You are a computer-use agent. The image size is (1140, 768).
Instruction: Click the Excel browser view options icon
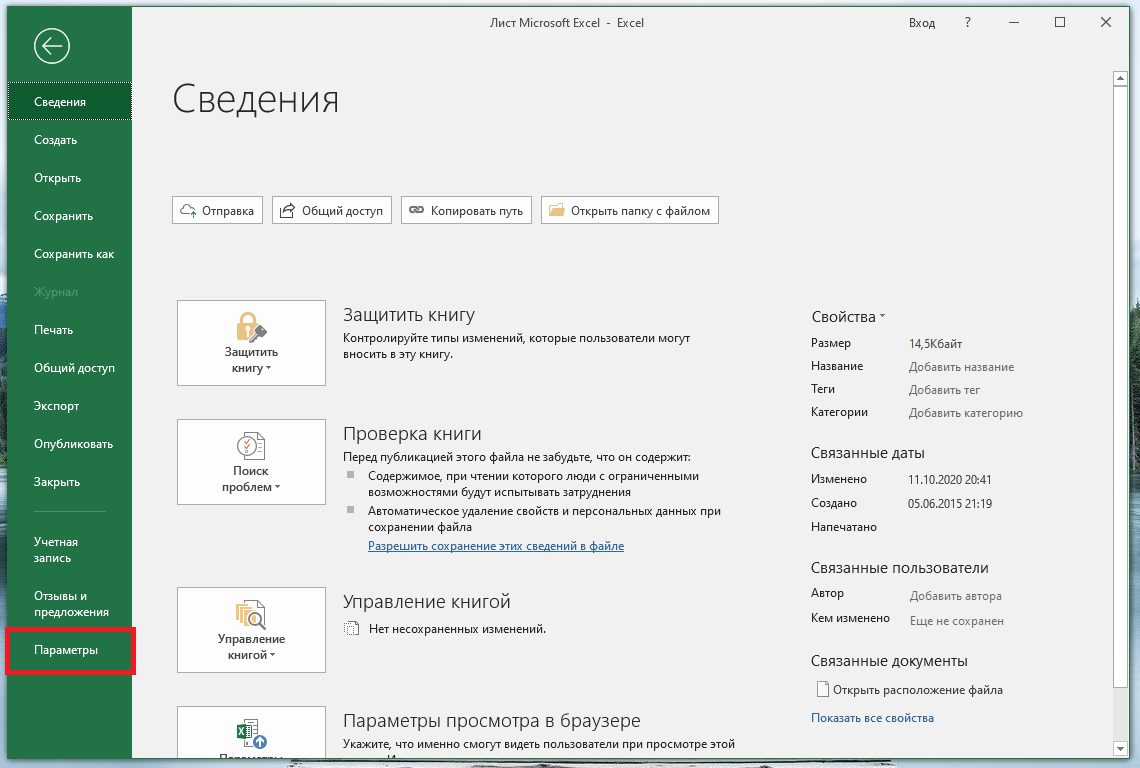click(x=252, y=733)
